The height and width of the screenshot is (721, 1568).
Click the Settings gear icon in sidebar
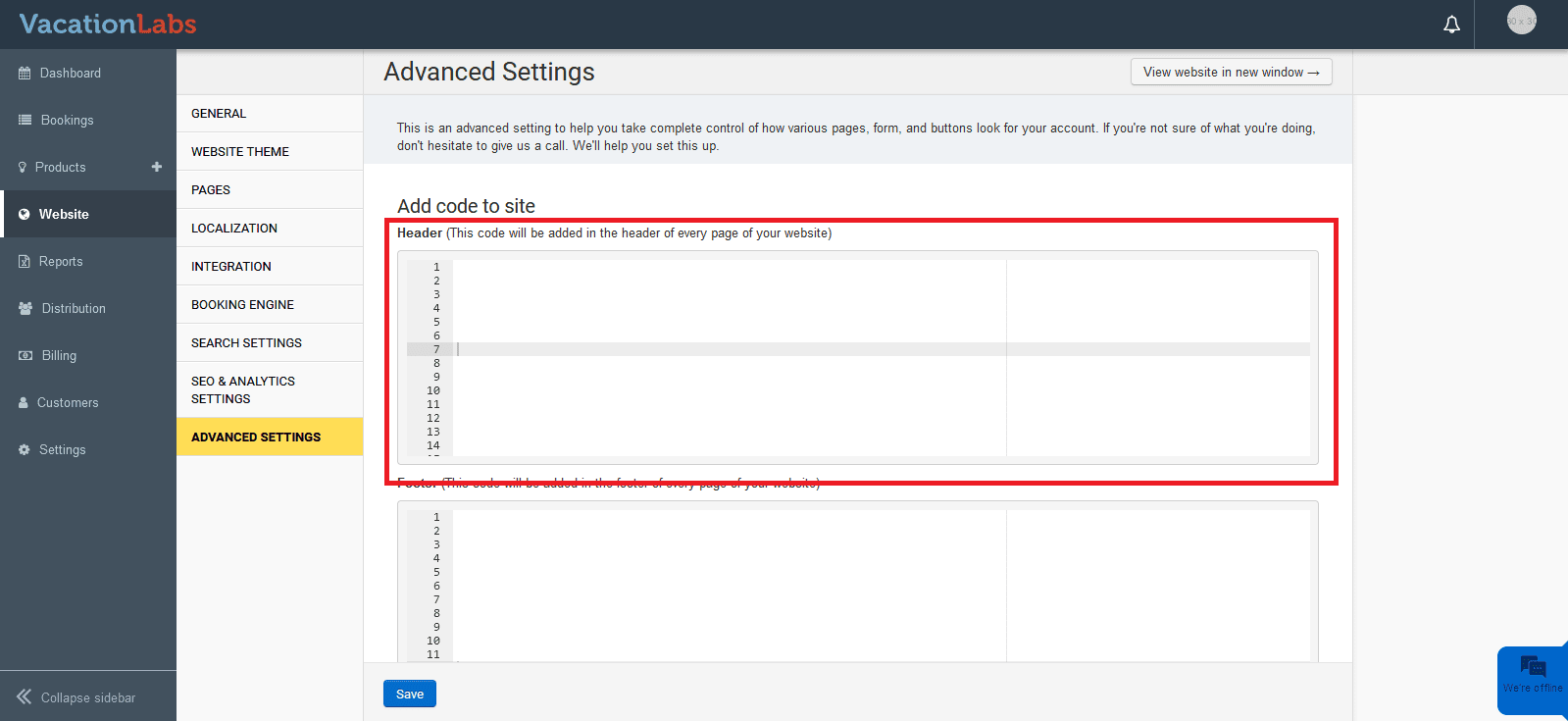point(25,449)
